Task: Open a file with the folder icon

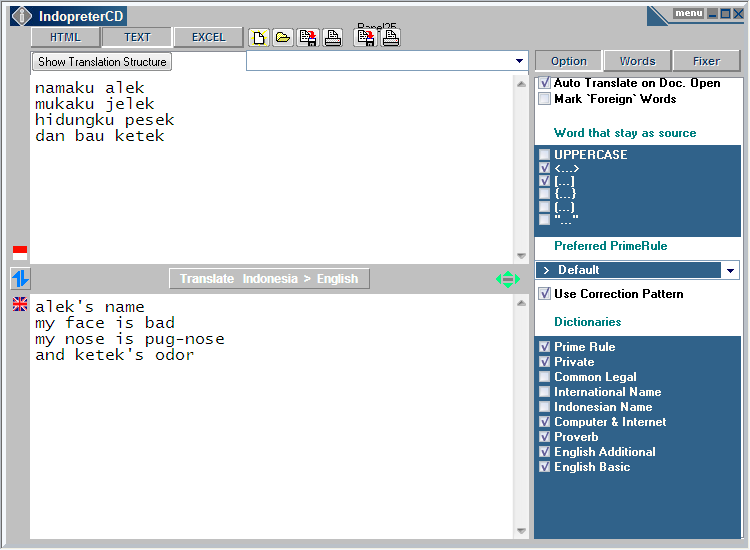Action: (283, 37)
